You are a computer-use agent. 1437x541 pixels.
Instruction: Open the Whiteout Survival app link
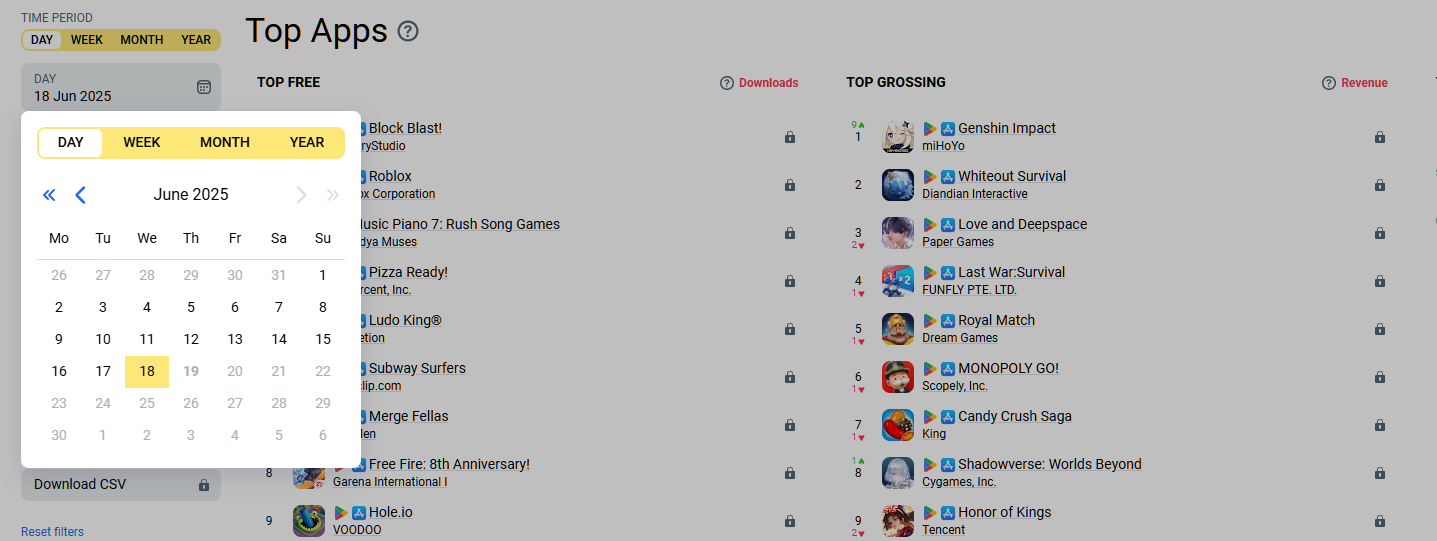1012,177
